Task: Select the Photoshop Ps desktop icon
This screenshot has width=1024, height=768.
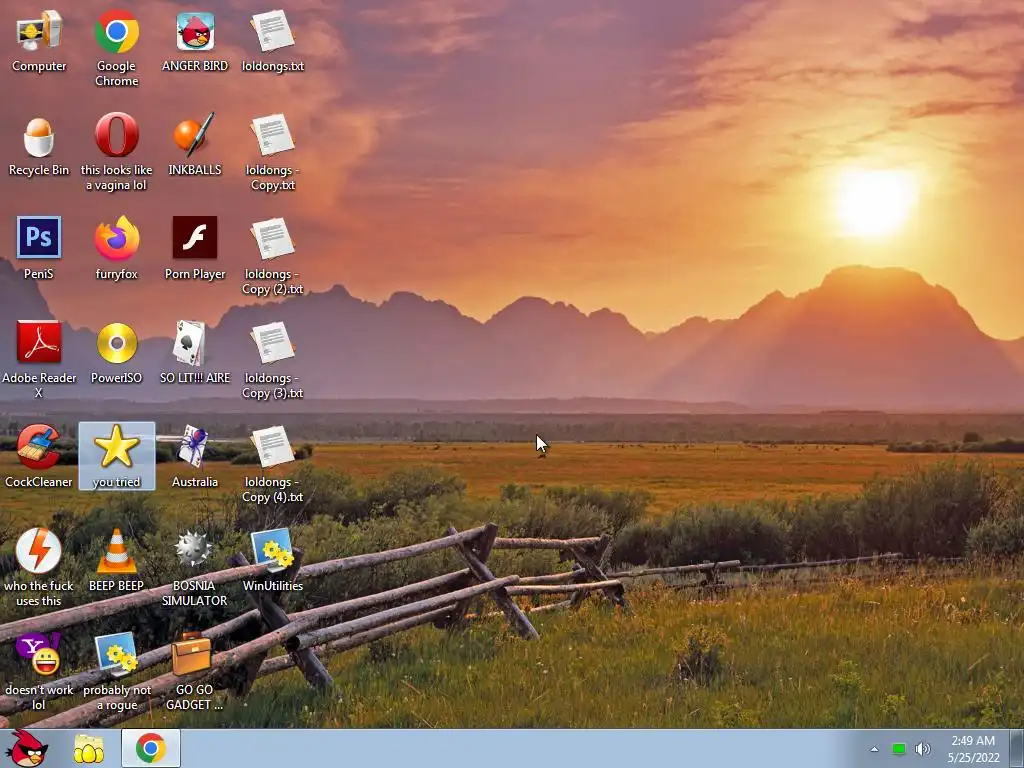Action: click(39, 249)
